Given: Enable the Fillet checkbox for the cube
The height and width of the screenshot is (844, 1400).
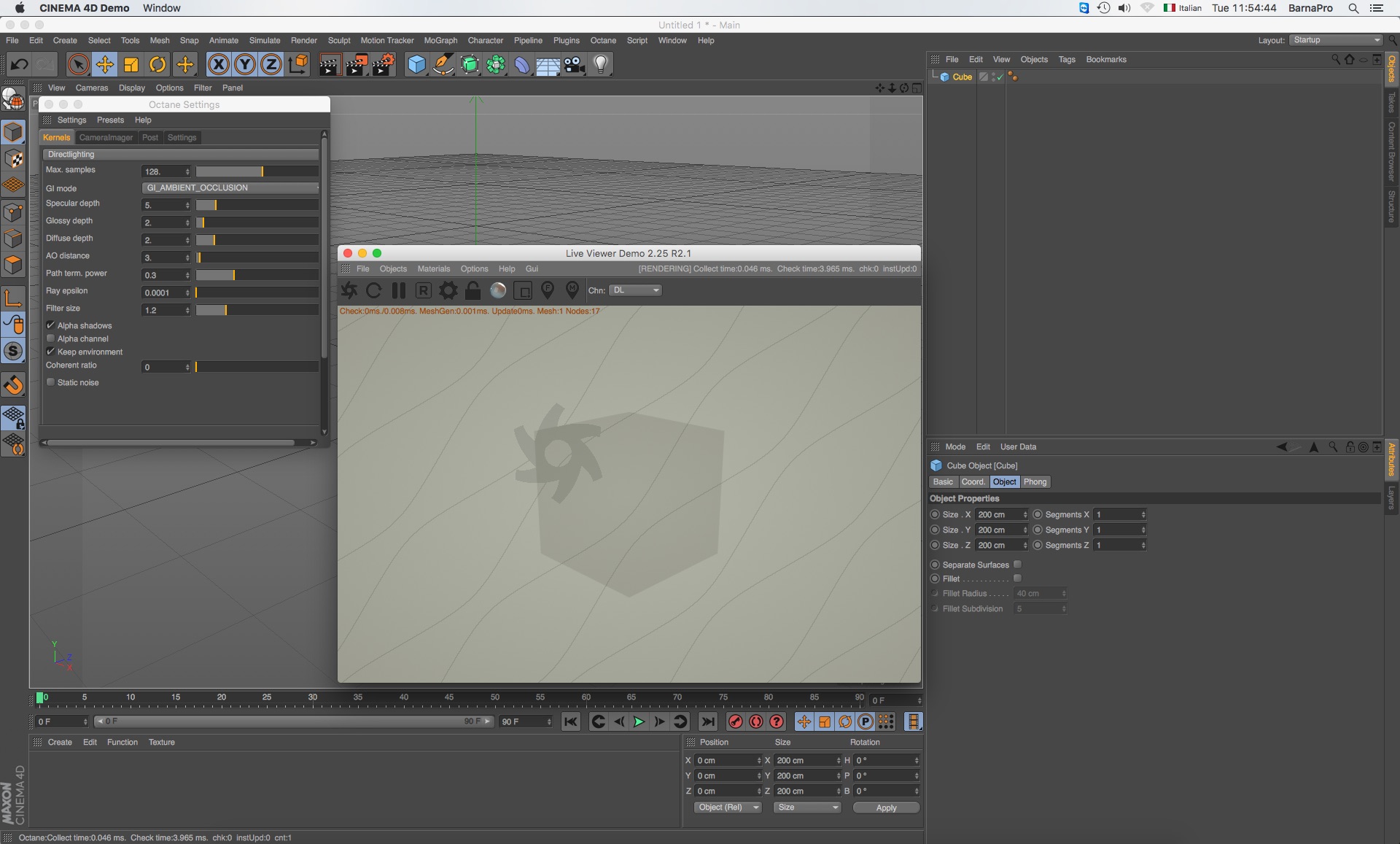Looking at the screenshot, I should pos(1017,578).
